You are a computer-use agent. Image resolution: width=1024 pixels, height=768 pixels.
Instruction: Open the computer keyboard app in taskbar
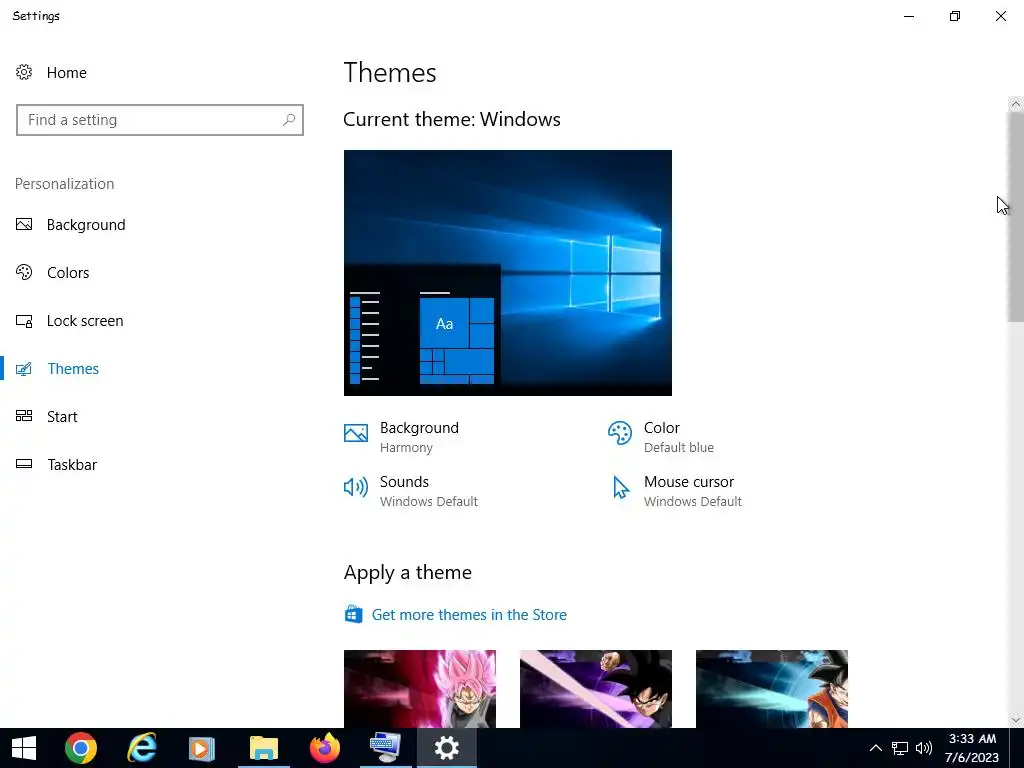point(385,748)
